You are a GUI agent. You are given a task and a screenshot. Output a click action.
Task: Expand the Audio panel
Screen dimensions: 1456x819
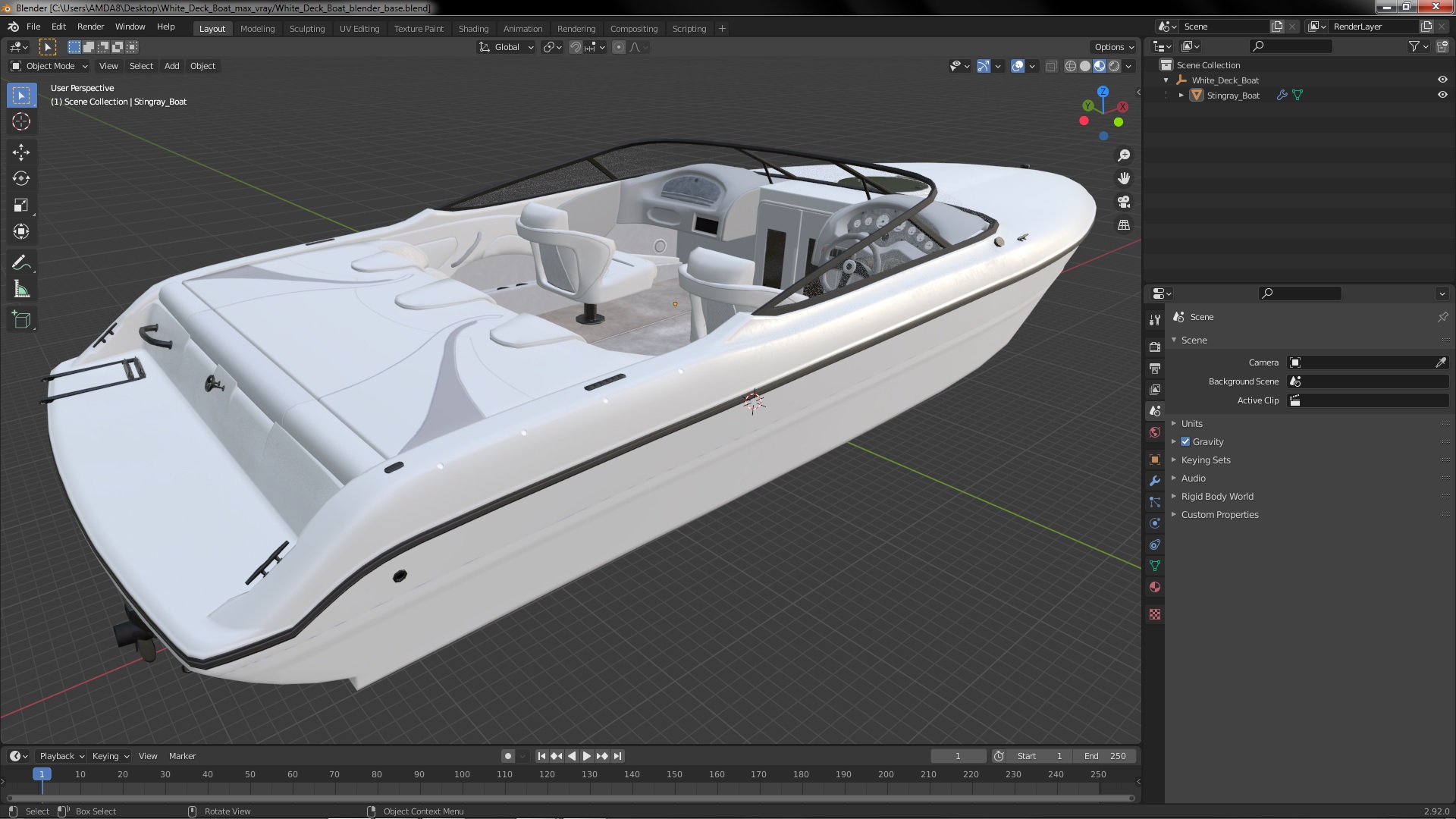1193,478
